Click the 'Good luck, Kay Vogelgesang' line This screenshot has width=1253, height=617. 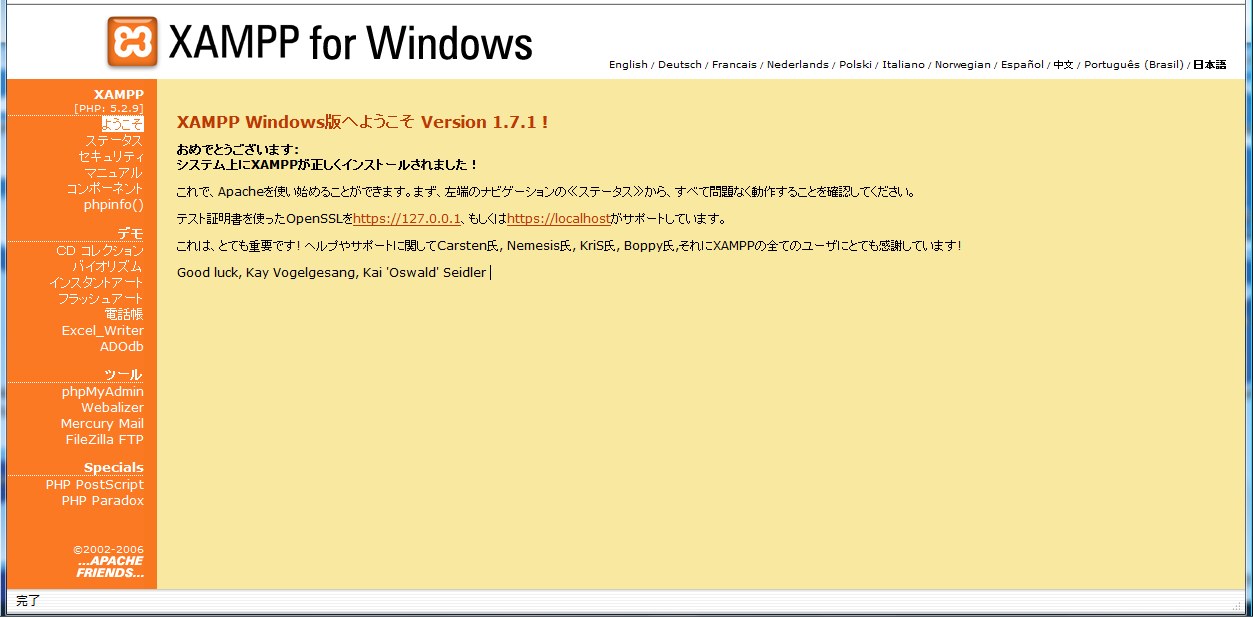(331, 273)
